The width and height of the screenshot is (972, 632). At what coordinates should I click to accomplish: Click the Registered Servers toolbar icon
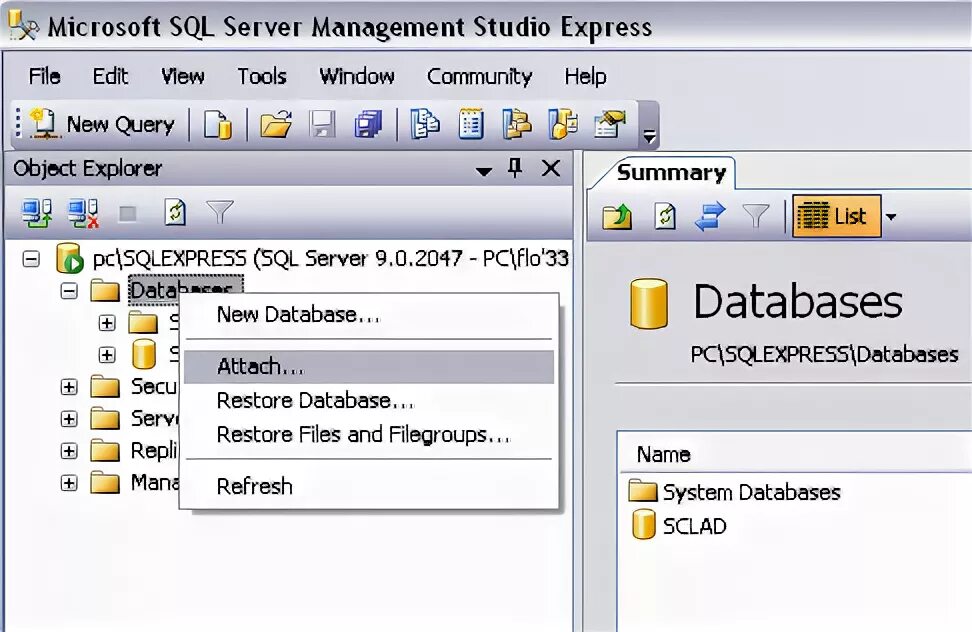click(425, 124)
